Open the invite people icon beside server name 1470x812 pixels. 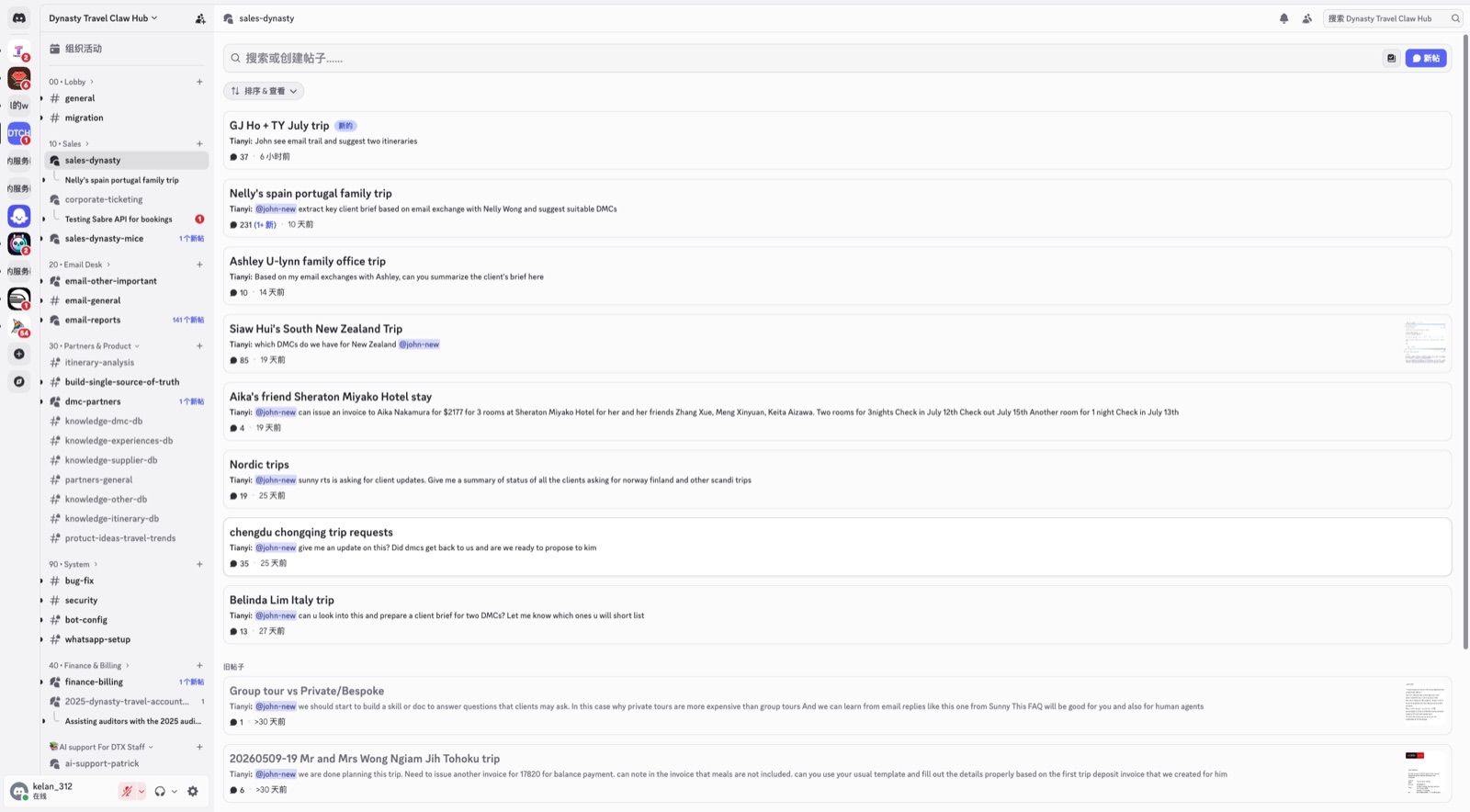tap(200, 18)
